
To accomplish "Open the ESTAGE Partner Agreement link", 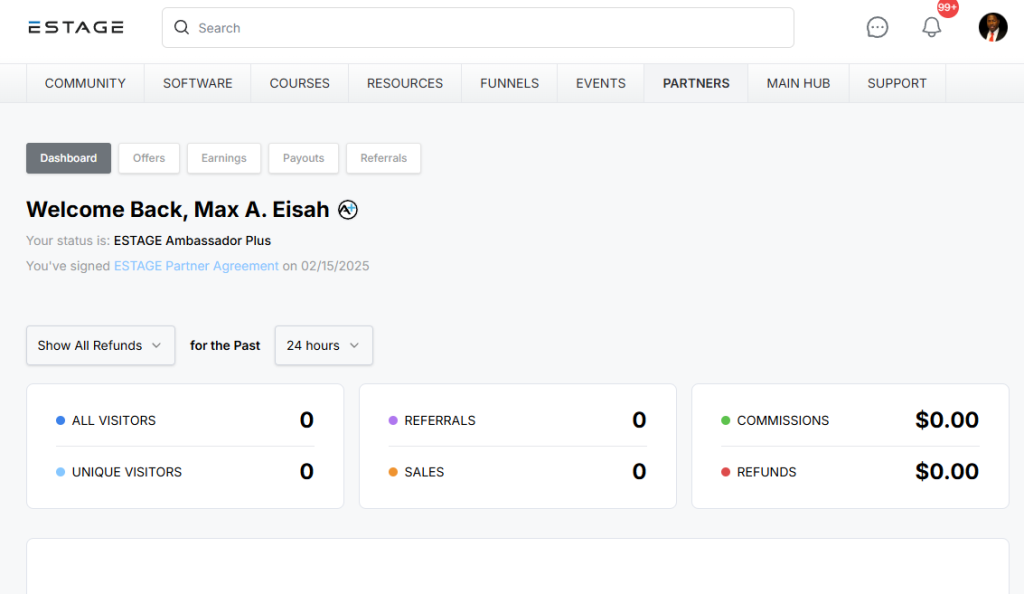I will (196, 266).
